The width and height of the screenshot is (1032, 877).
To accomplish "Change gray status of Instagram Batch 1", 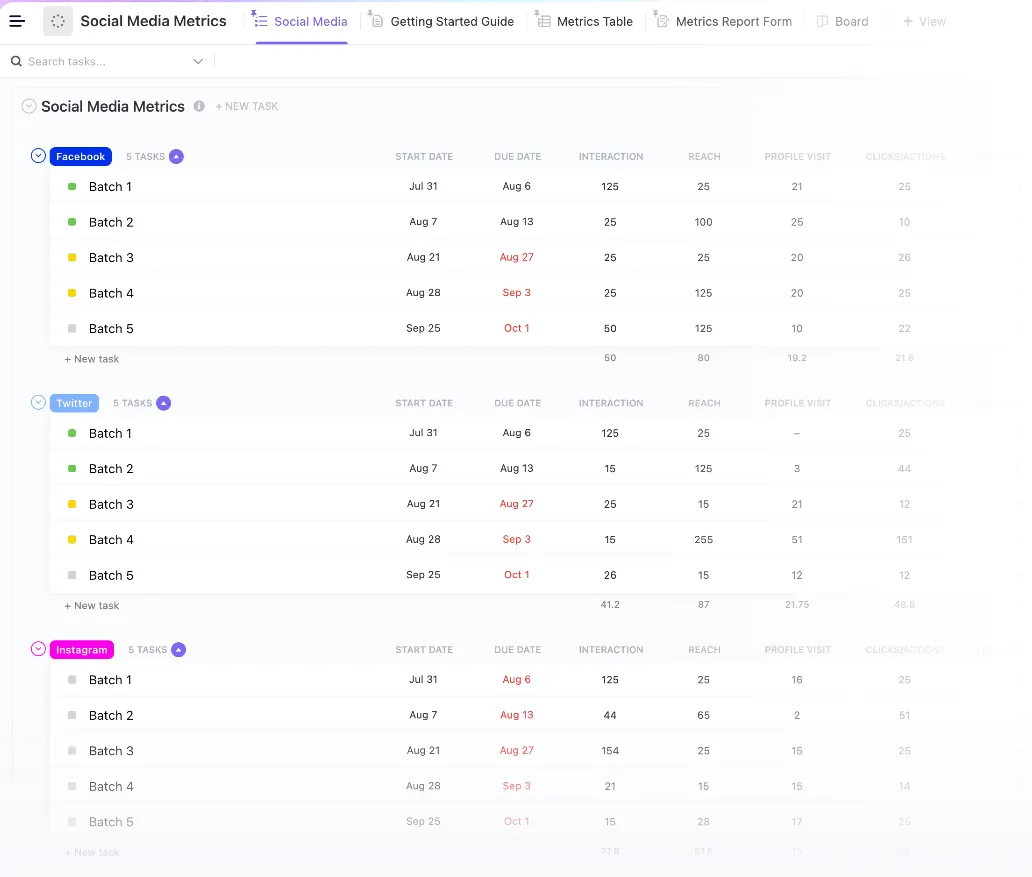I will (x=72, y=679).
